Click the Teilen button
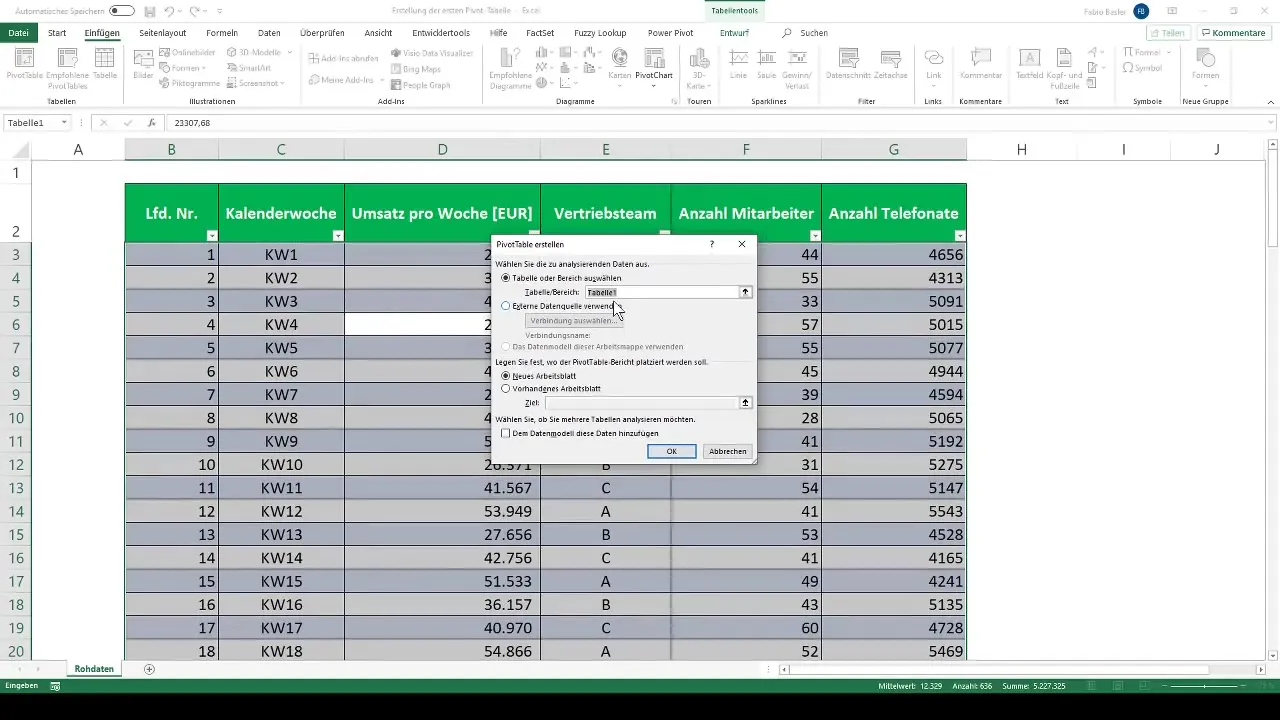Image resolution: width=1280 pixels, height=720 pixels. (x=1166, y=33)
